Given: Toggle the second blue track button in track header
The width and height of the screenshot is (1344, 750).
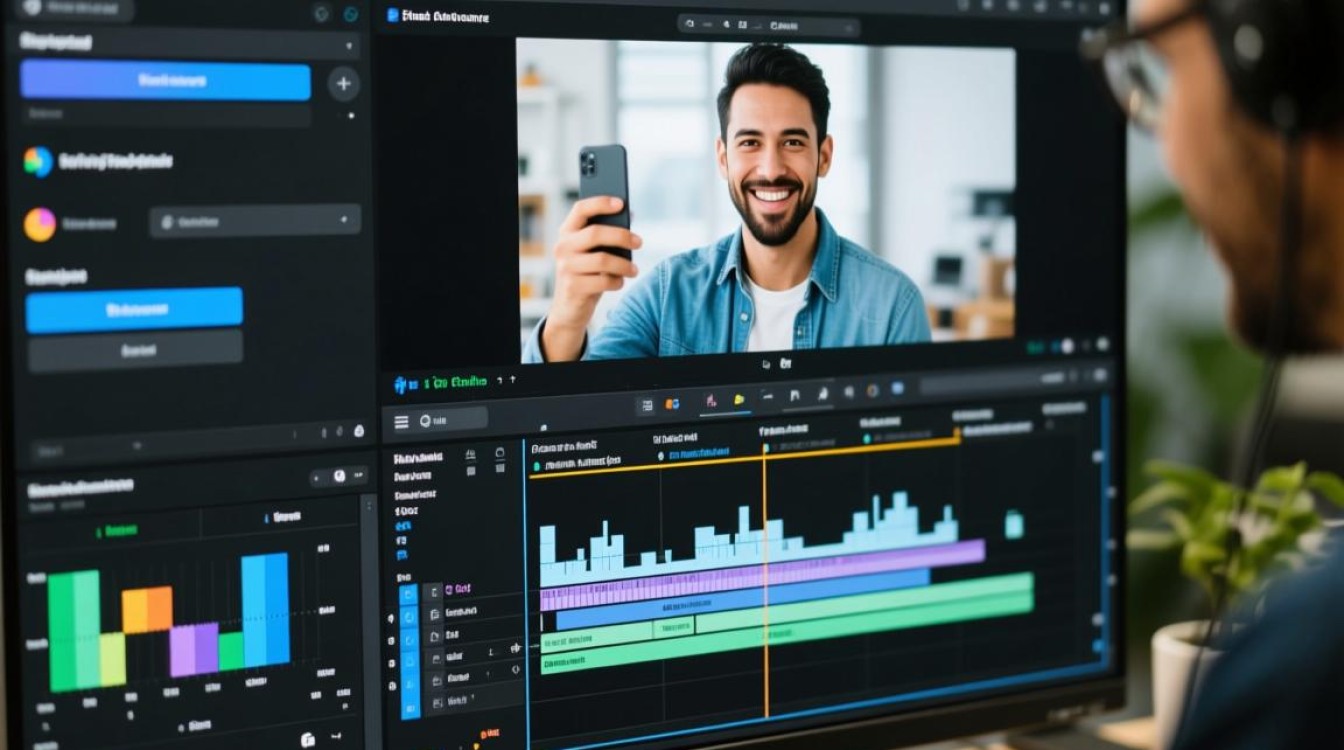Looking at the screenshot, I should (x=409, y=617).
